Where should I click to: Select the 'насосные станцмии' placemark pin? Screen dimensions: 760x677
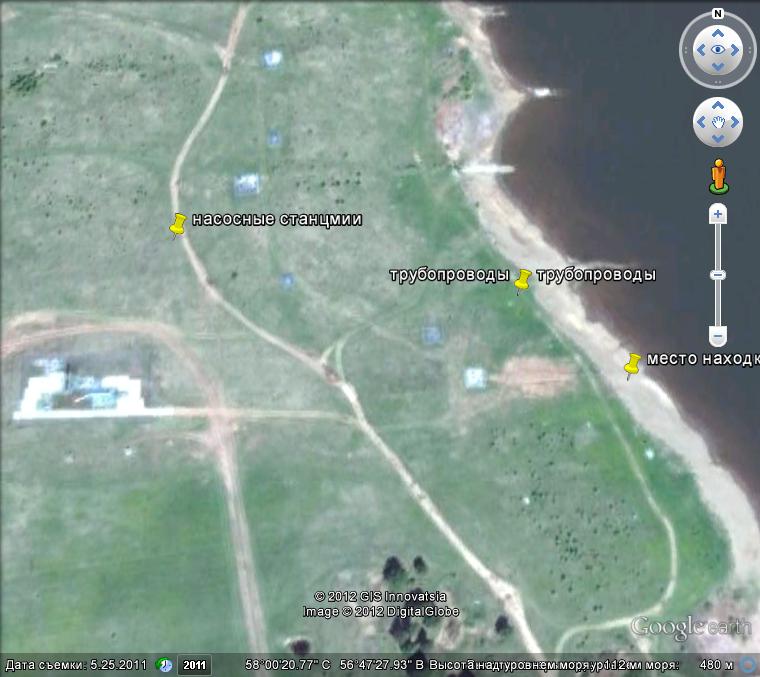[x=178, y=225]
